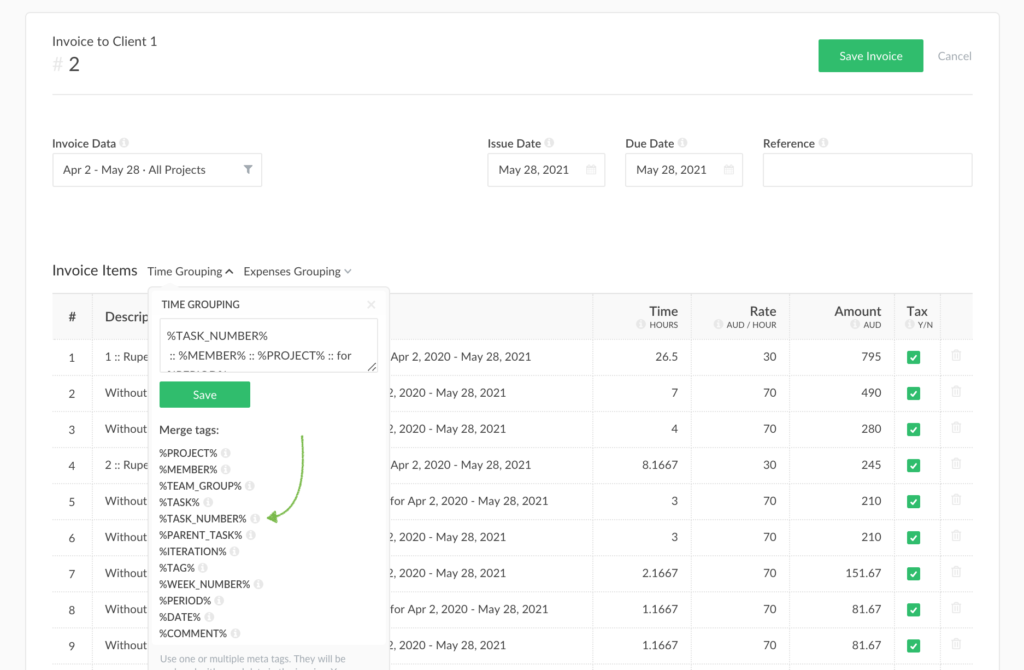Close the Time Grouping popup
Image resolution: width=1024 pixels, height=670 pixels.
pos(371,304)
